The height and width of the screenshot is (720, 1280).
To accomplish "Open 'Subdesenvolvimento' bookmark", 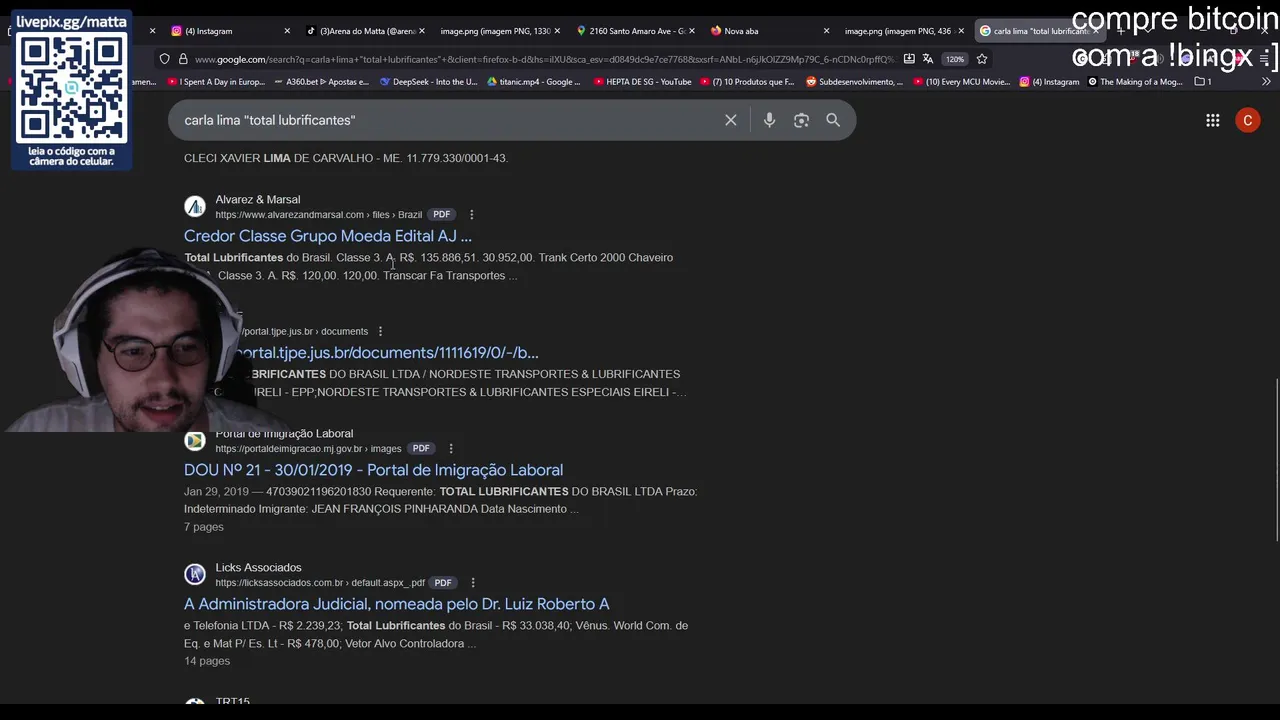I will pos(854,82).
